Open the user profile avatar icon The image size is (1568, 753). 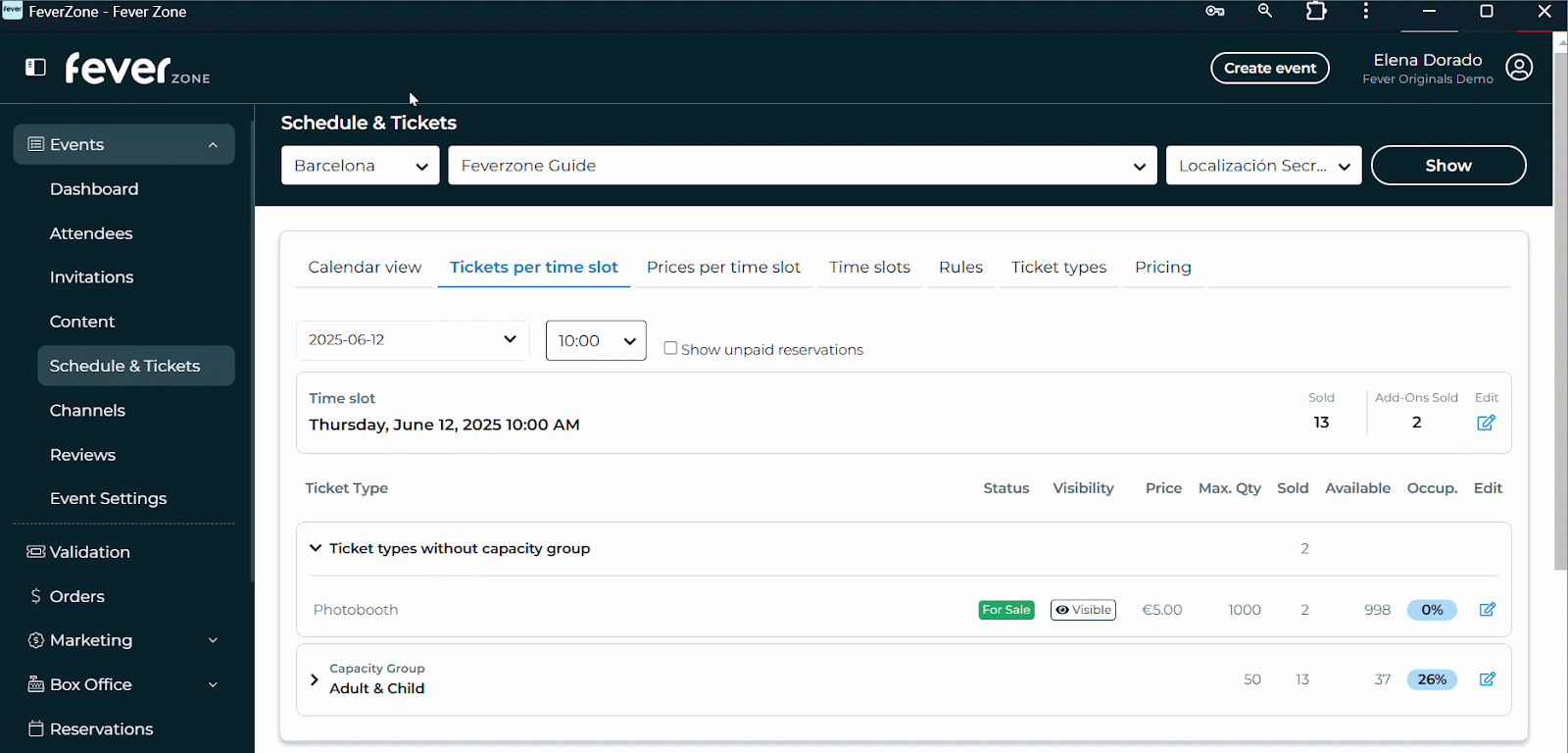pos(1519,68)
